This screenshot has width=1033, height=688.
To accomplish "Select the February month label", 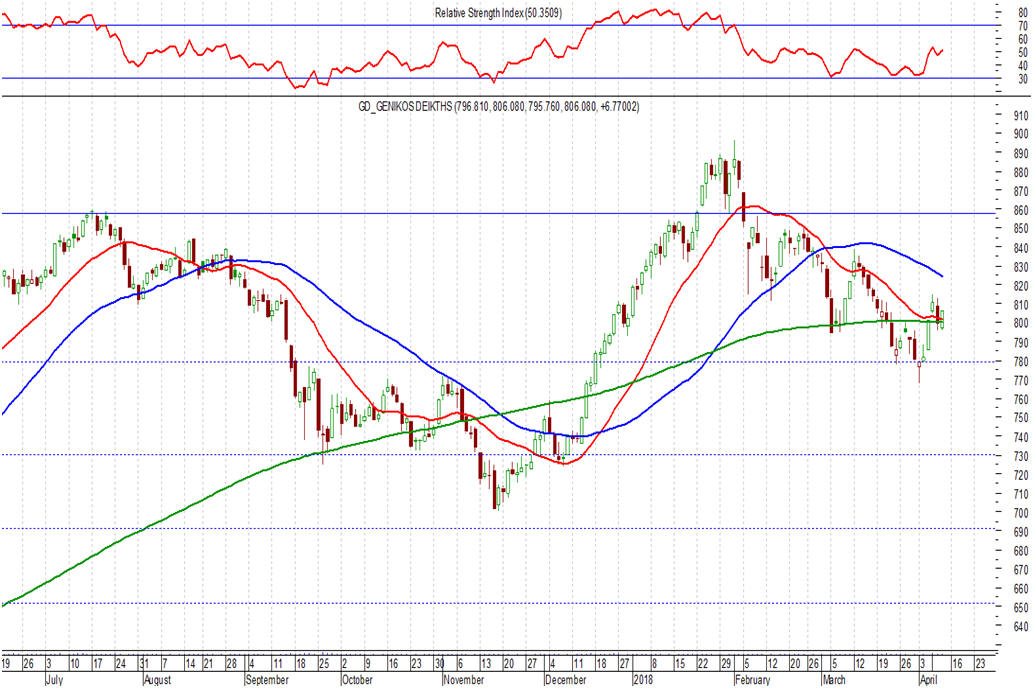I will 752,680.
